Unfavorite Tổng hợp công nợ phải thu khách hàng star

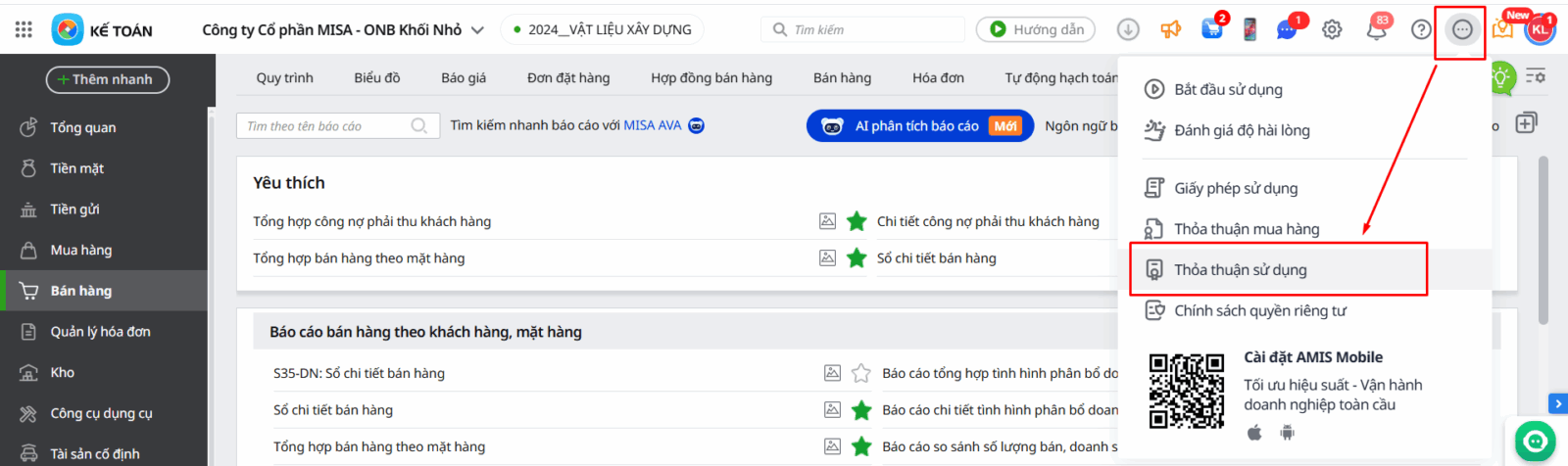857,221
